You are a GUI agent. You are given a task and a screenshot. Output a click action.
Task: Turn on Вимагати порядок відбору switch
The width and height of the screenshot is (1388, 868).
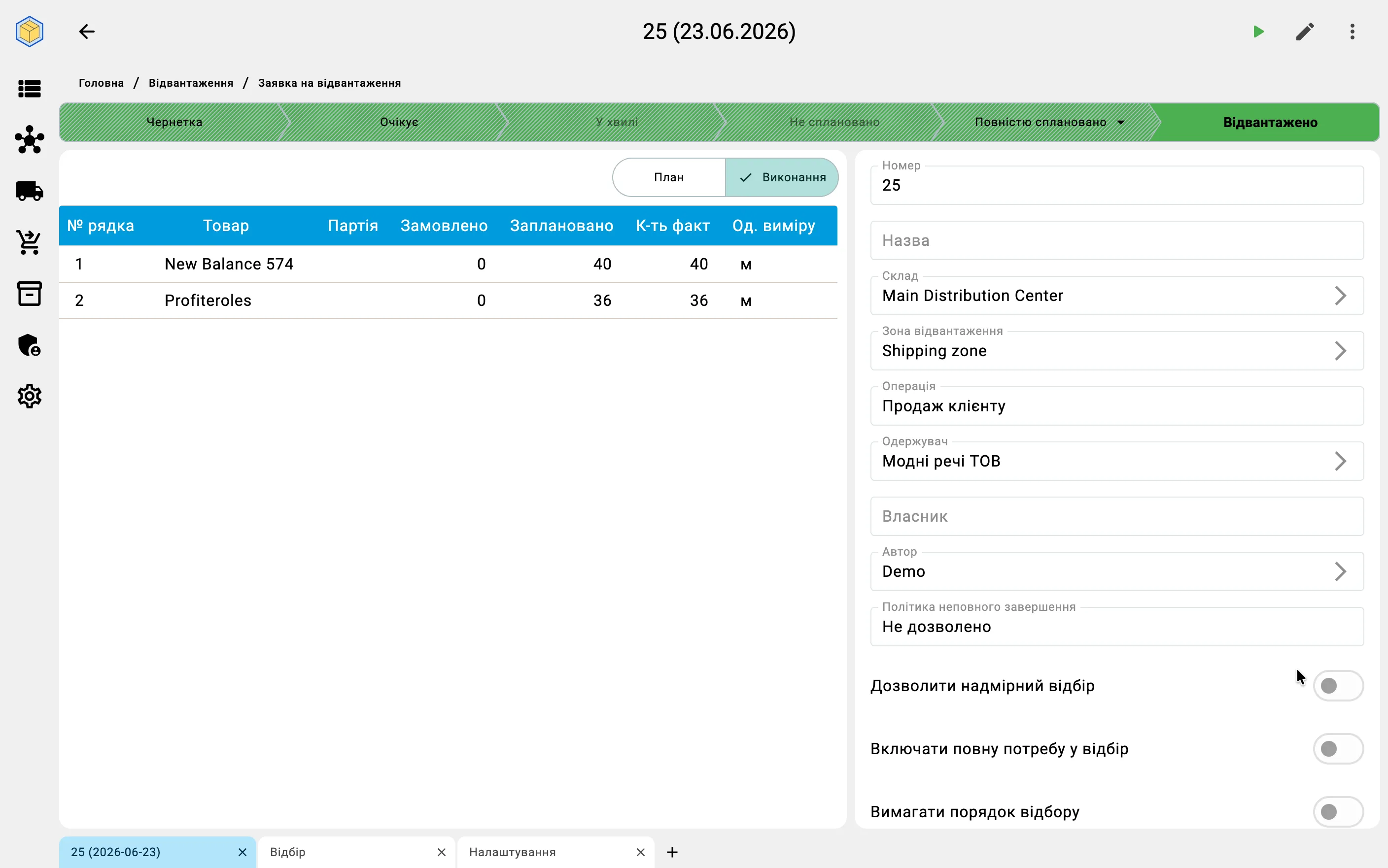pos(1337,811)
